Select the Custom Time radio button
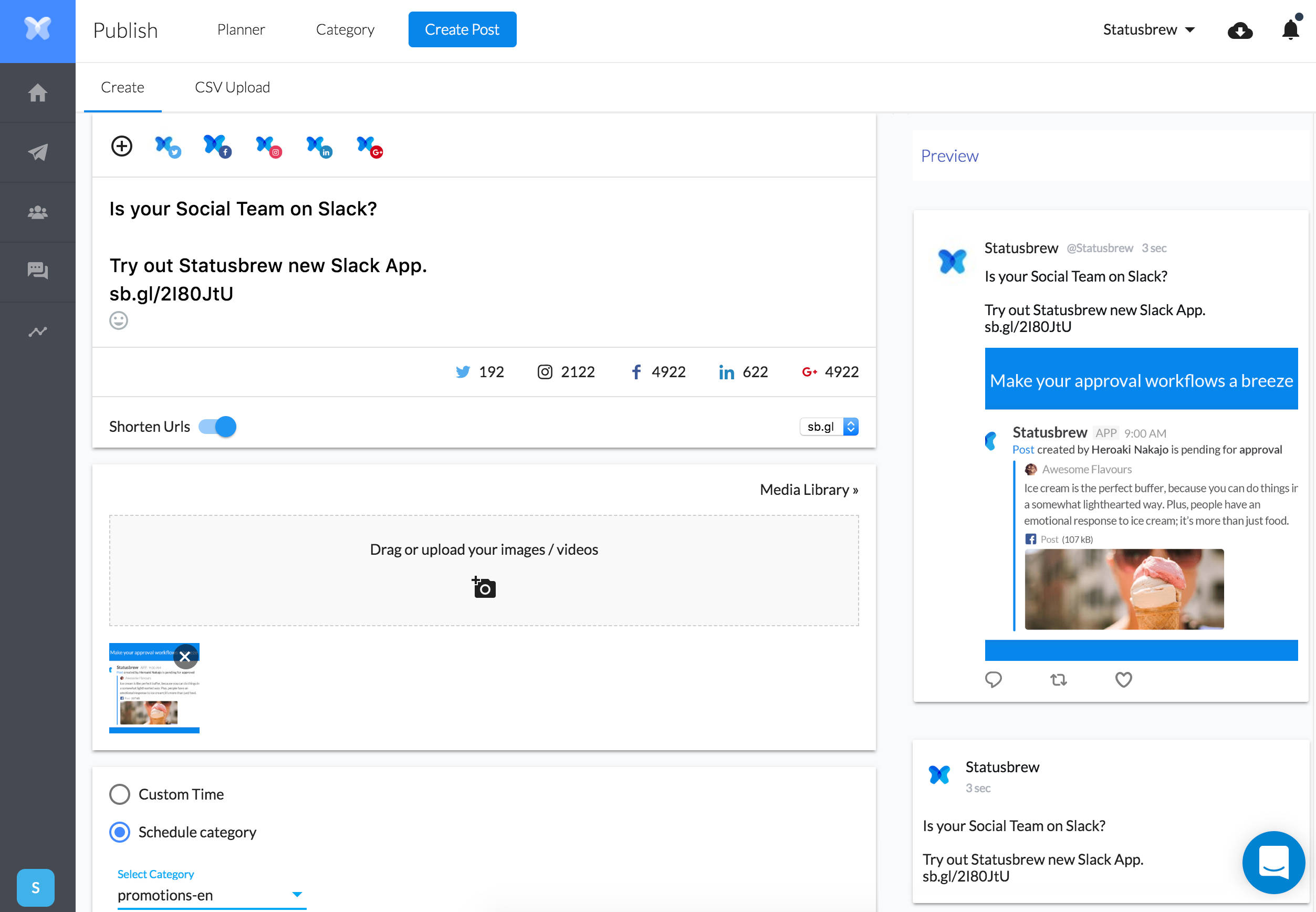 tap(119, 794)
